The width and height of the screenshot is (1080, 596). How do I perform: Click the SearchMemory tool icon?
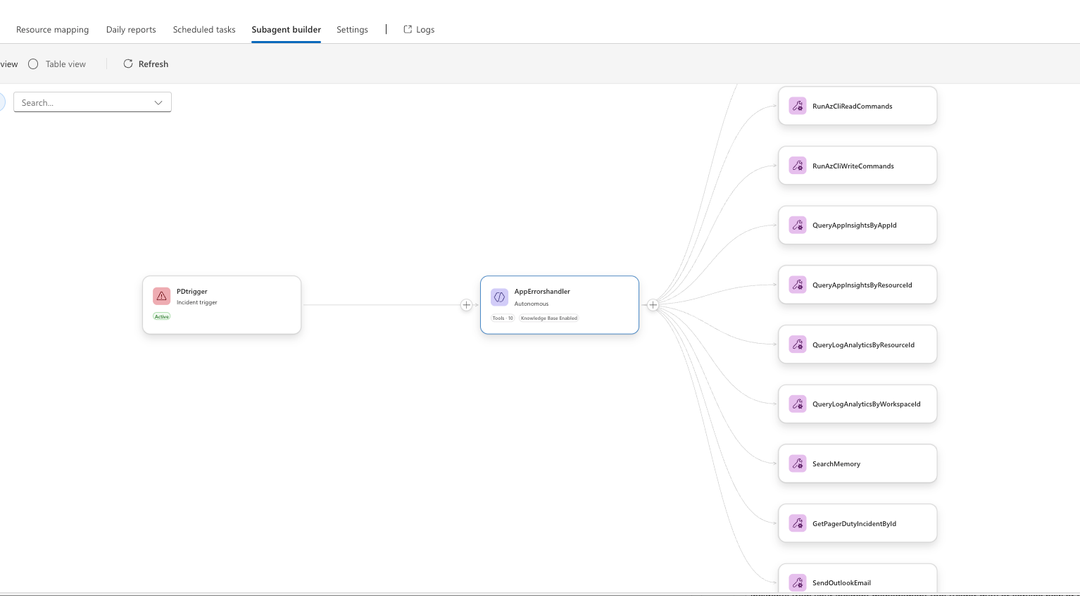pos(797,464)
